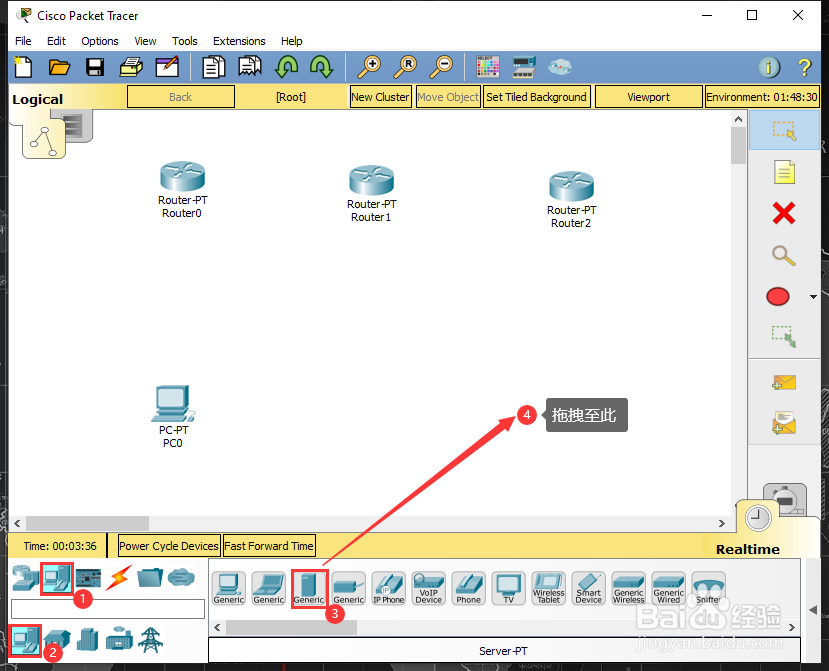The image size is (829, 671).
Task: Switch to the Logical workspace tab
Action: 38,99
